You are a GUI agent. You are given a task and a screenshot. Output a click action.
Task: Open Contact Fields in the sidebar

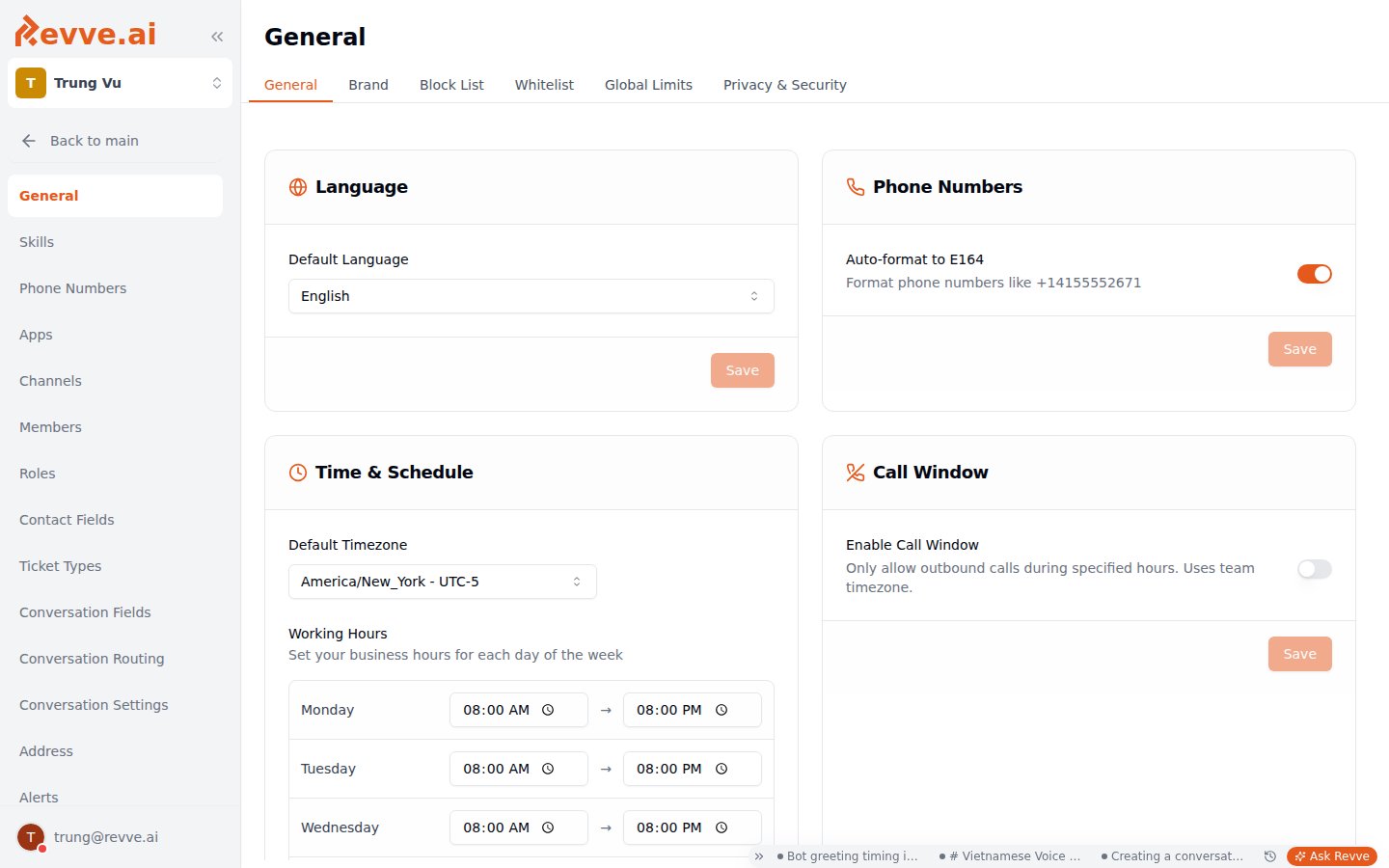pos(115,520)
